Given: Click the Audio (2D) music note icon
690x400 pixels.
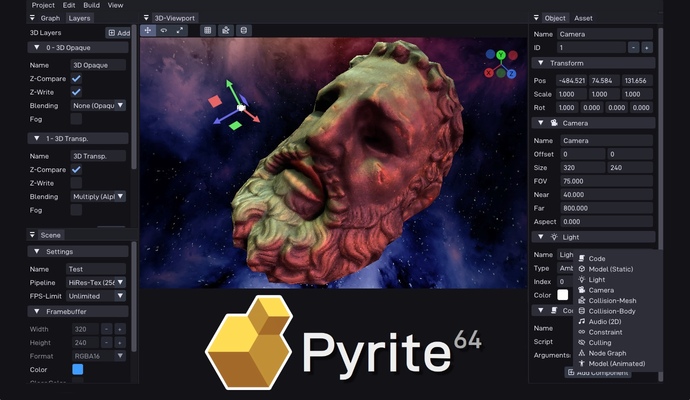Looking at the screenshot, I should (x=582, y=321).
